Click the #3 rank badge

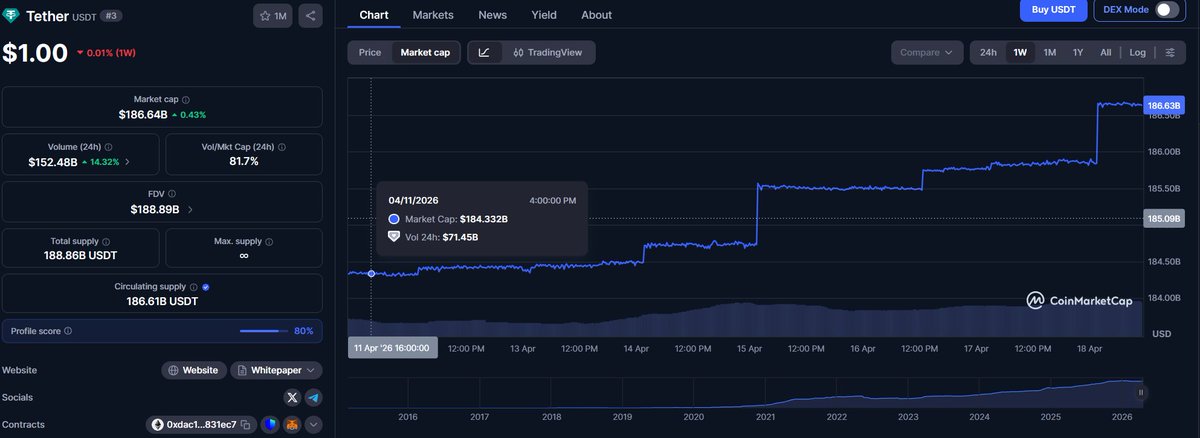(x=112, y=16)
